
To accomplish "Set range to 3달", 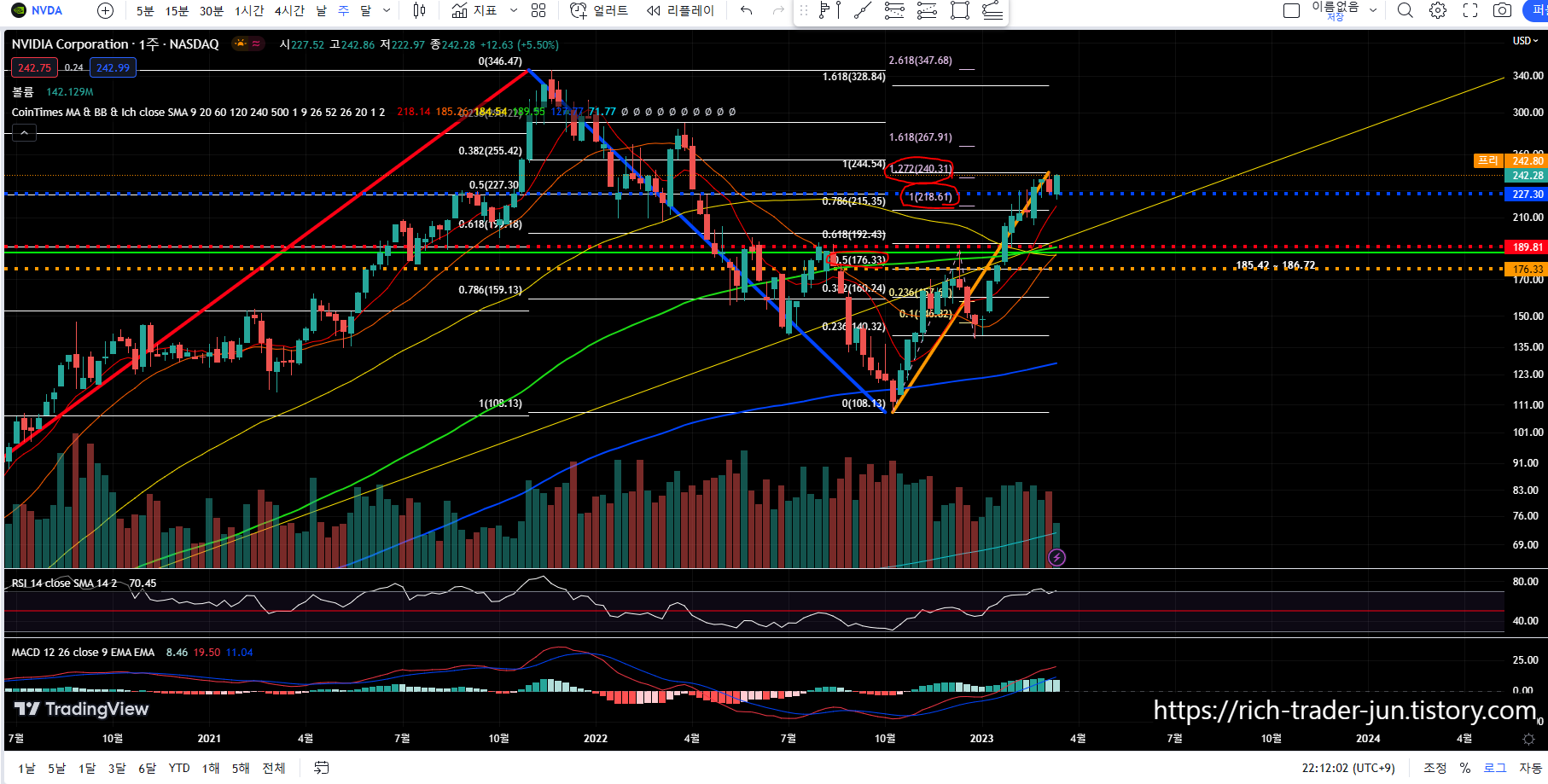I will 117,768.
